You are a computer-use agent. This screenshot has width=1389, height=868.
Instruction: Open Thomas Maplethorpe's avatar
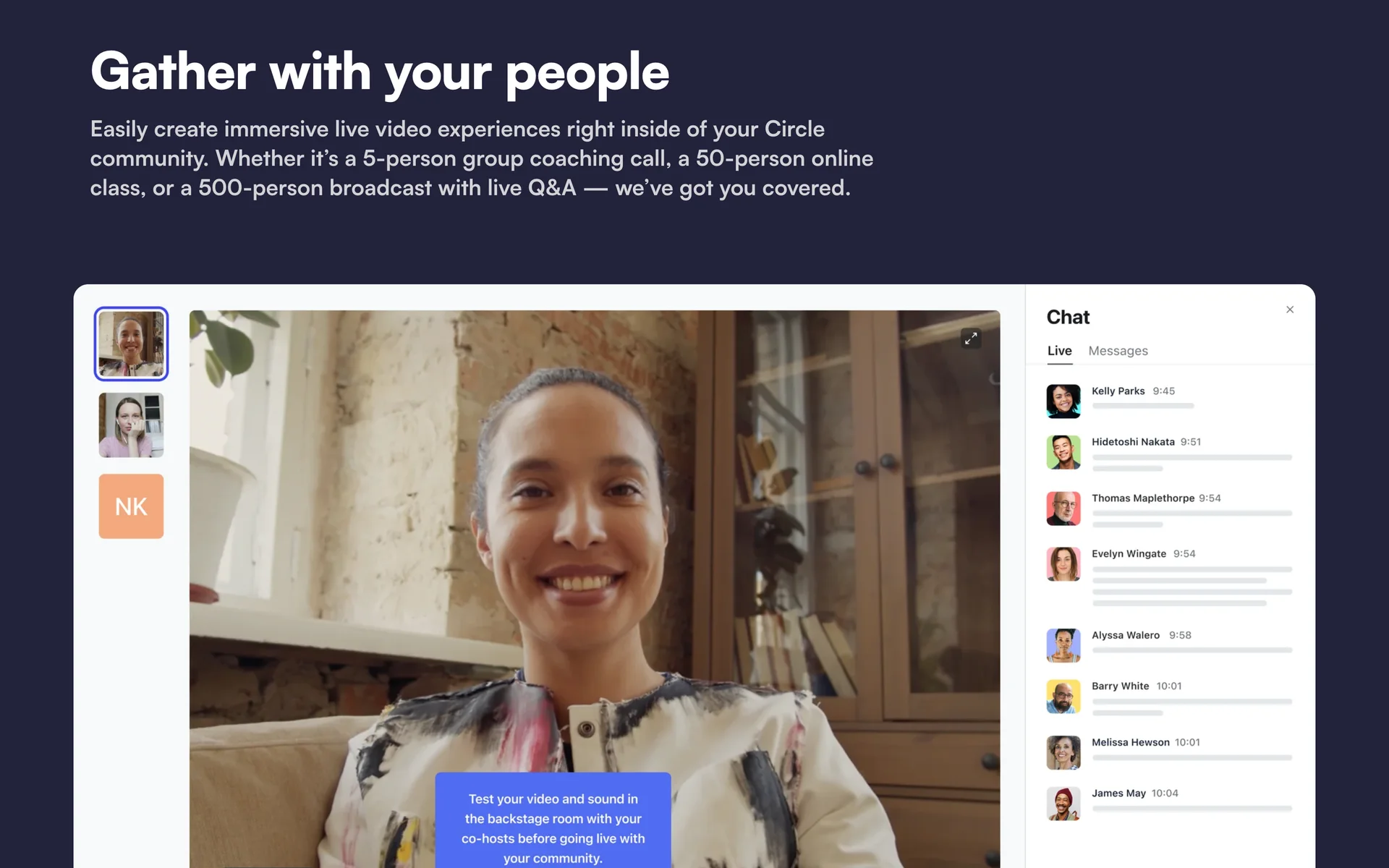point(1063,509)
